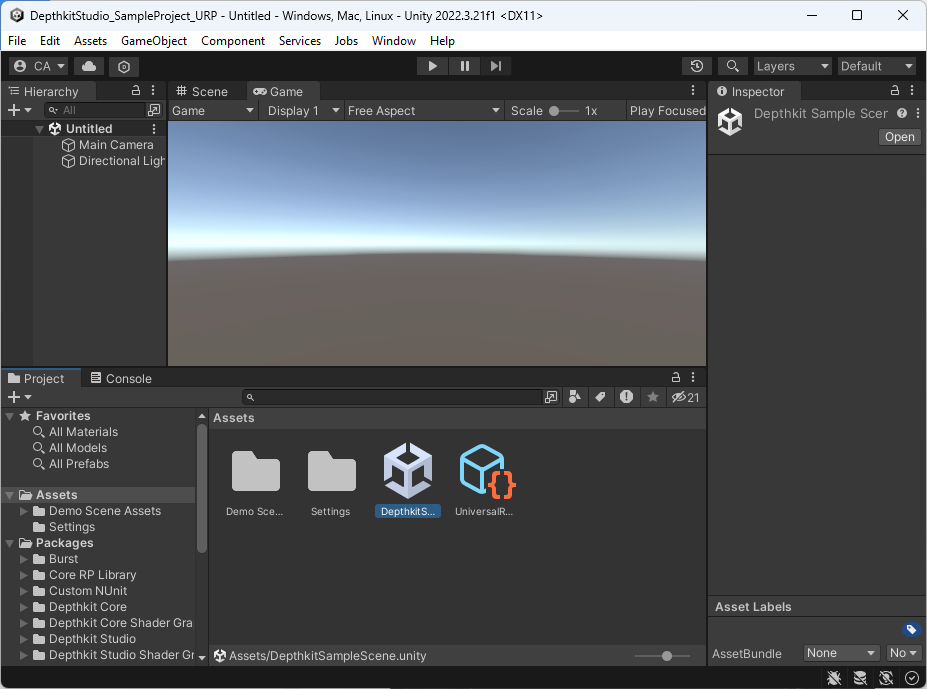
Task: Toggle the Inspector panel lock
Action: [x=895, y=91]
